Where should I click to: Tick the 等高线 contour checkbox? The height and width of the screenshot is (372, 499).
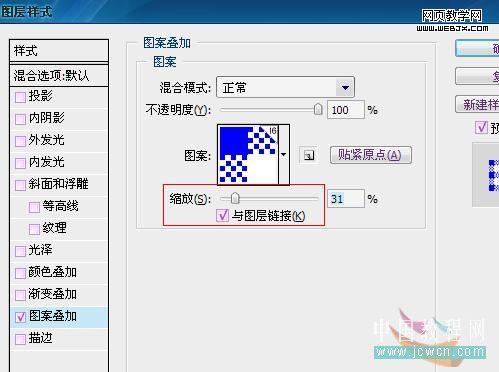pyautogui.click(x=34, y=207)
